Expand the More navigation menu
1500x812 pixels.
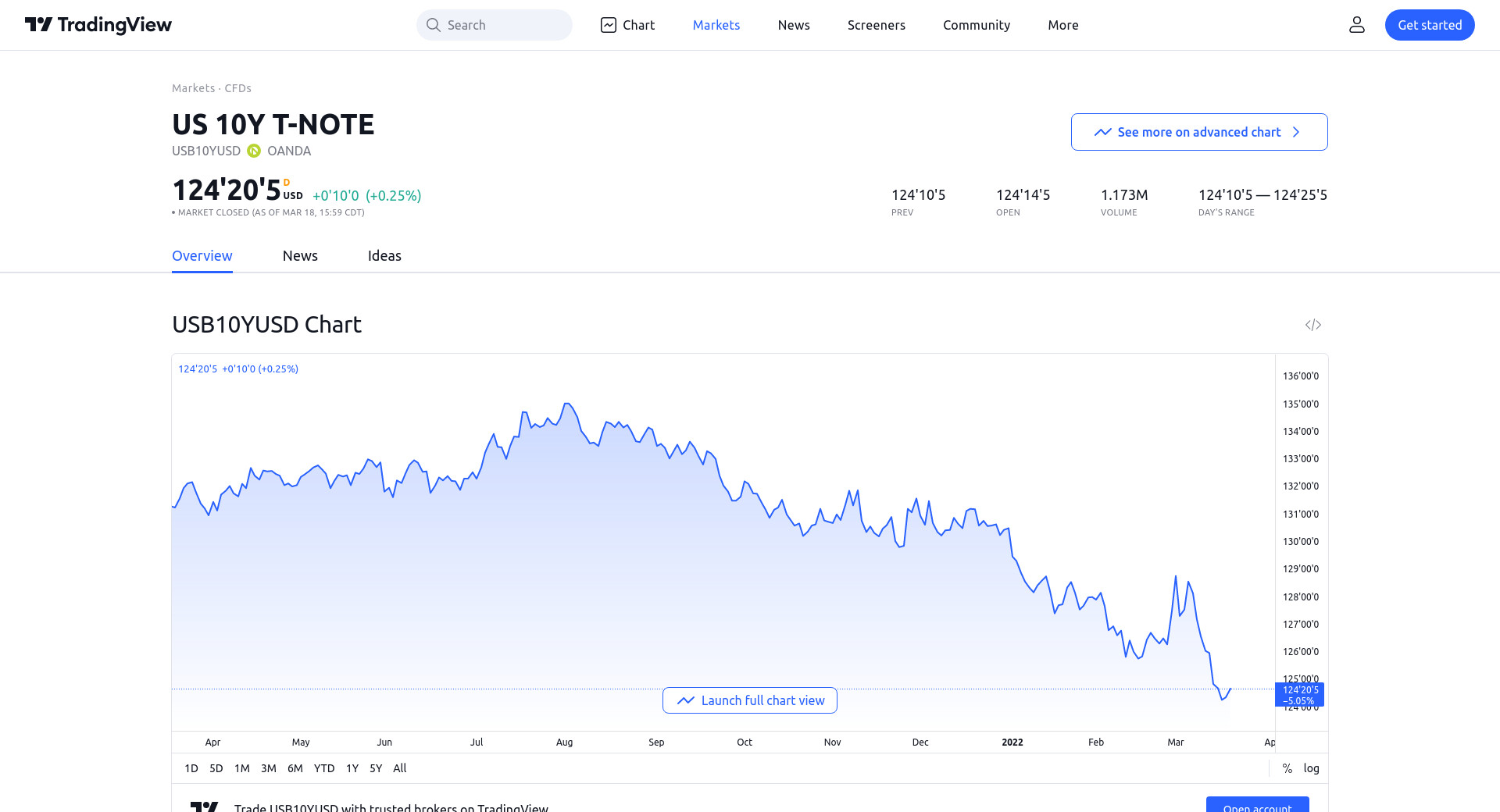pyautogui.click(x=1062, y=25)
